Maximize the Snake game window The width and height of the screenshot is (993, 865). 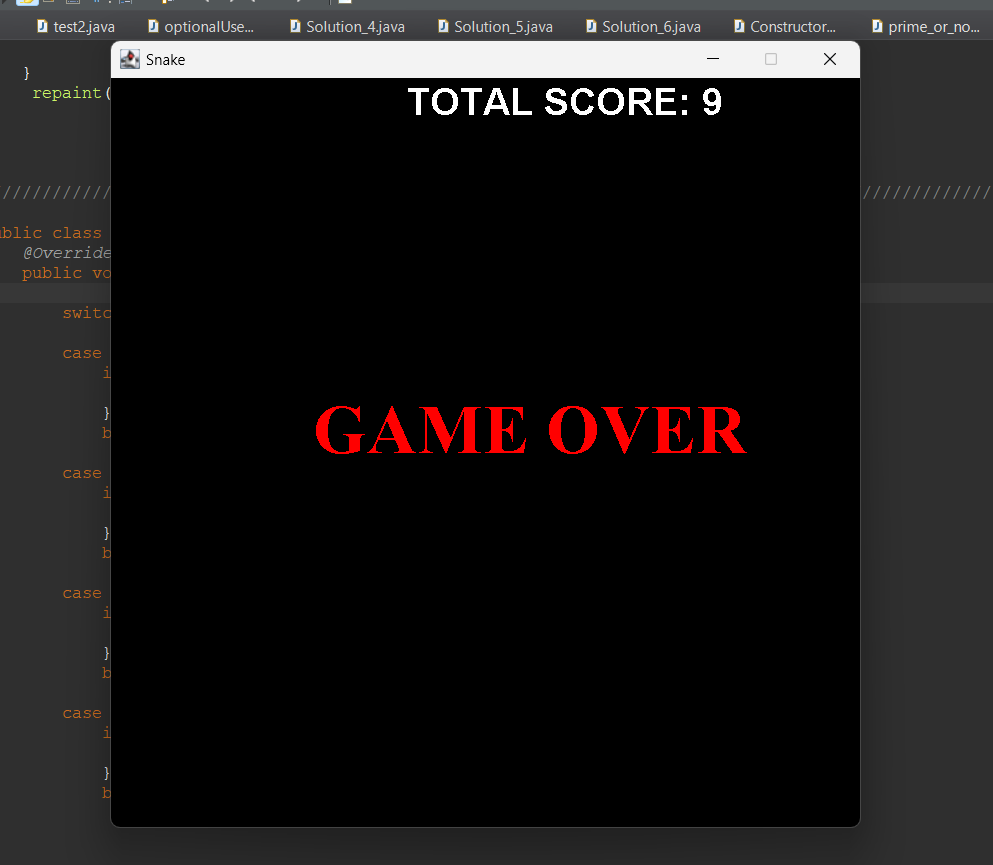point(770,59)
